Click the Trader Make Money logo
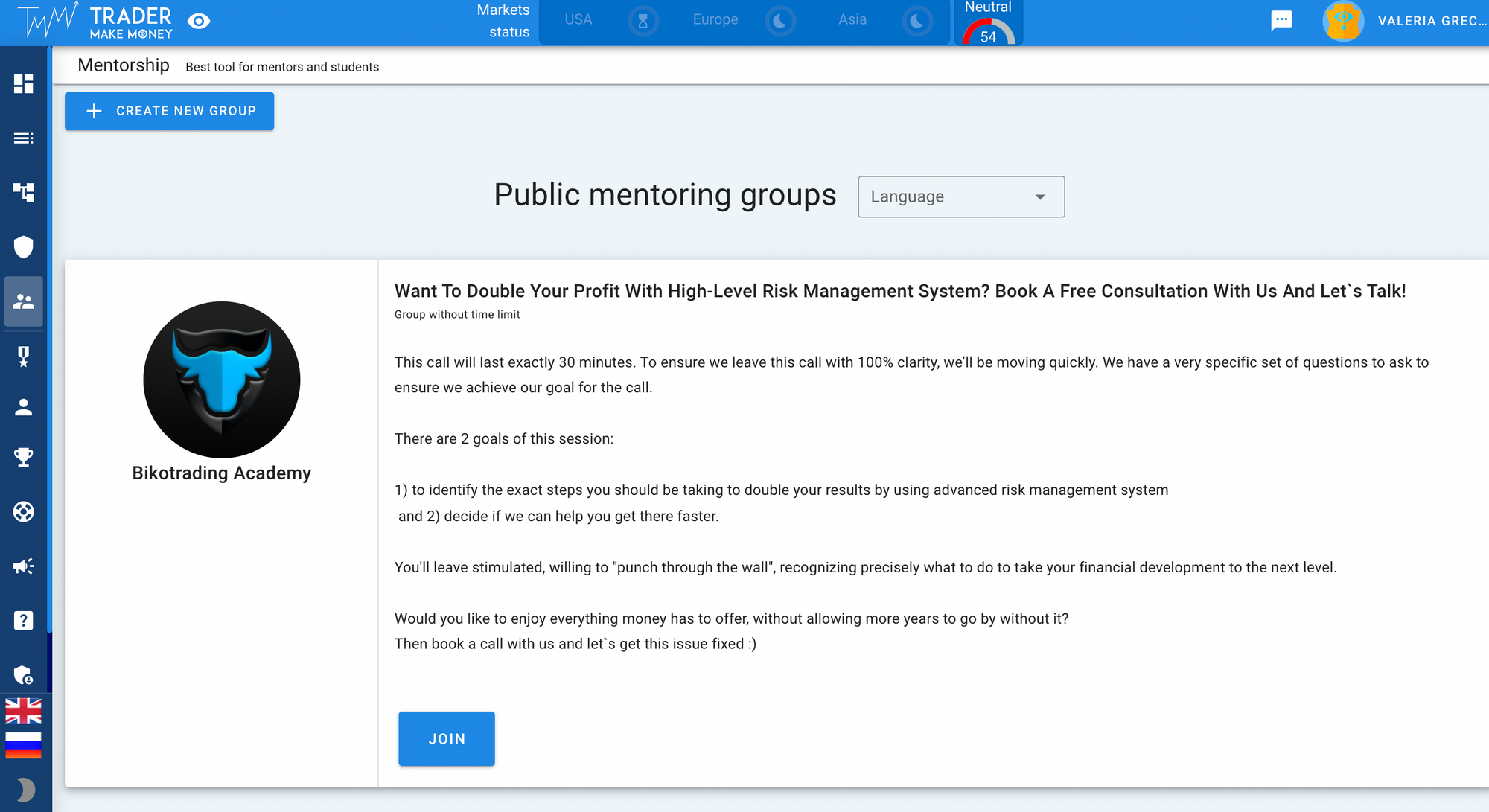This screenshot has height=812, width=1489. 95,22
